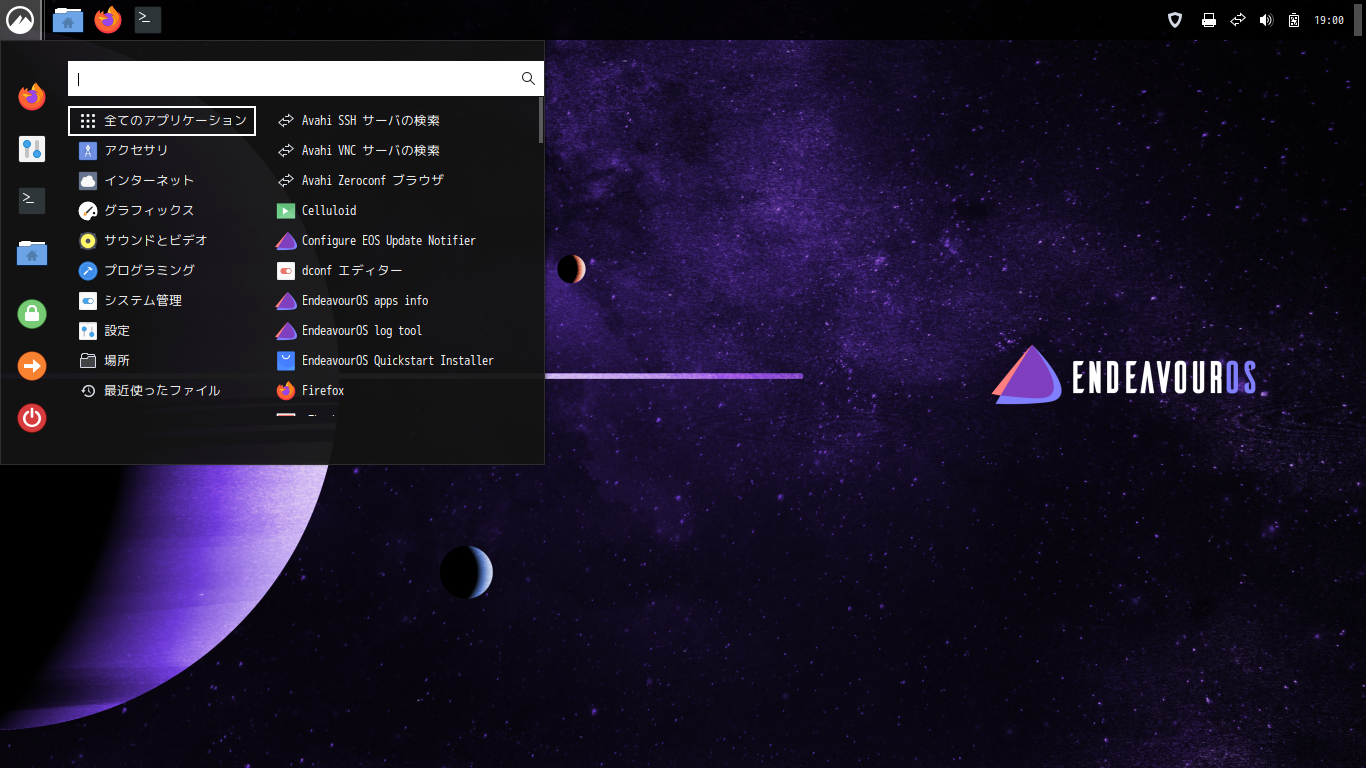Click the battery power tray icon
Screen dimensions: 1366x768
[x=1294, y=20]
